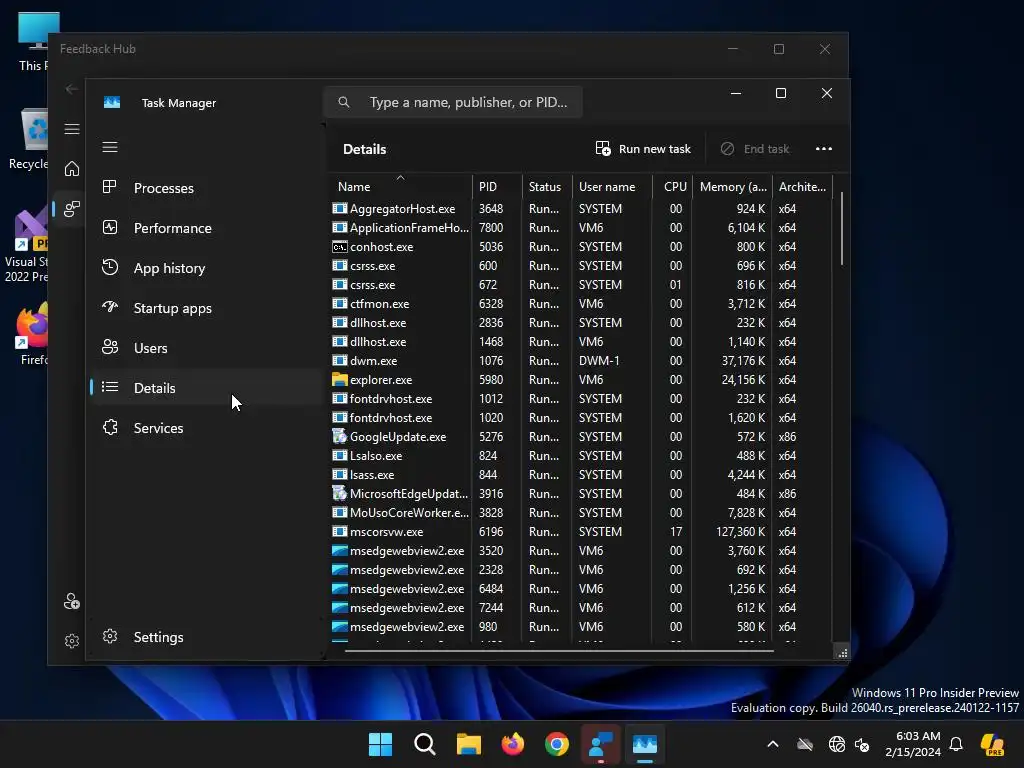This screenshot has height=768, width=1024.
Task: Toggle Task Manager hamburger navigation menu
Action: 110,147
